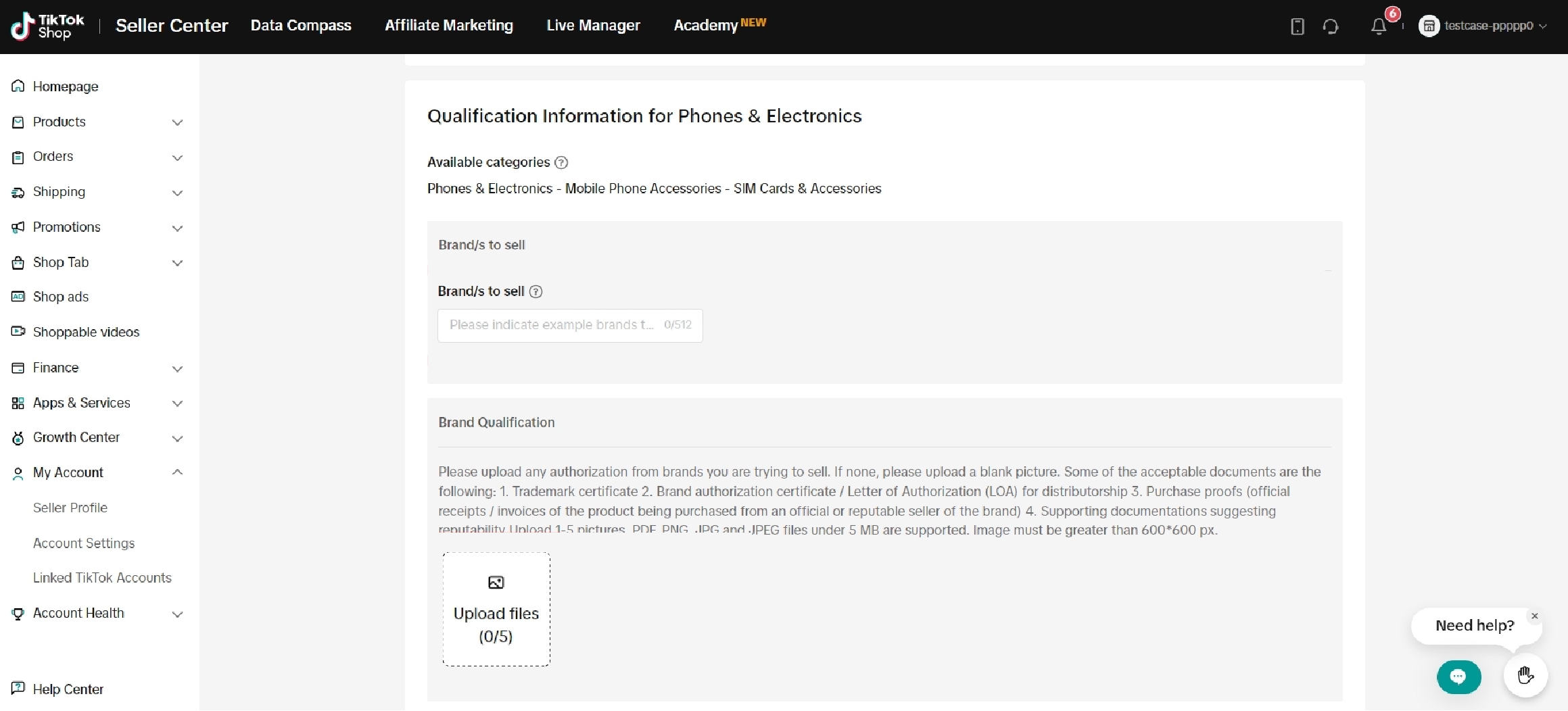Viewport: 1568px width, 711px height.
Task: Click the help icon beside Available categories
Action: [561, 163]
